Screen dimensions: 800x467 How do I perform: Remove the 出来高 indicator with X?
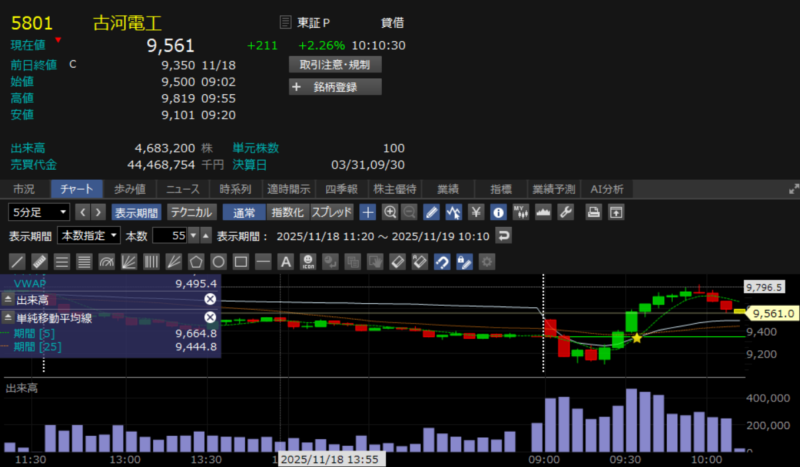tap(210, 300)
